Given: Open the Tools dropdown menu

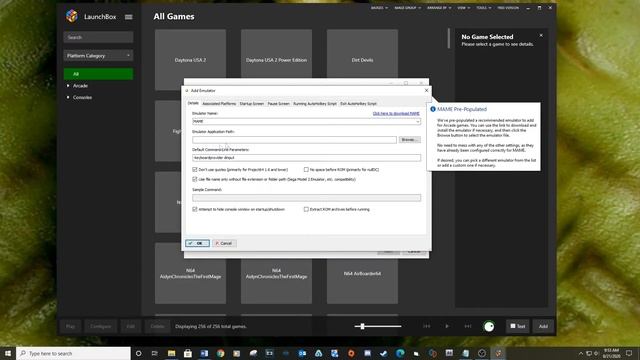Looking at the screenshot, I should (x=484, y=8).
